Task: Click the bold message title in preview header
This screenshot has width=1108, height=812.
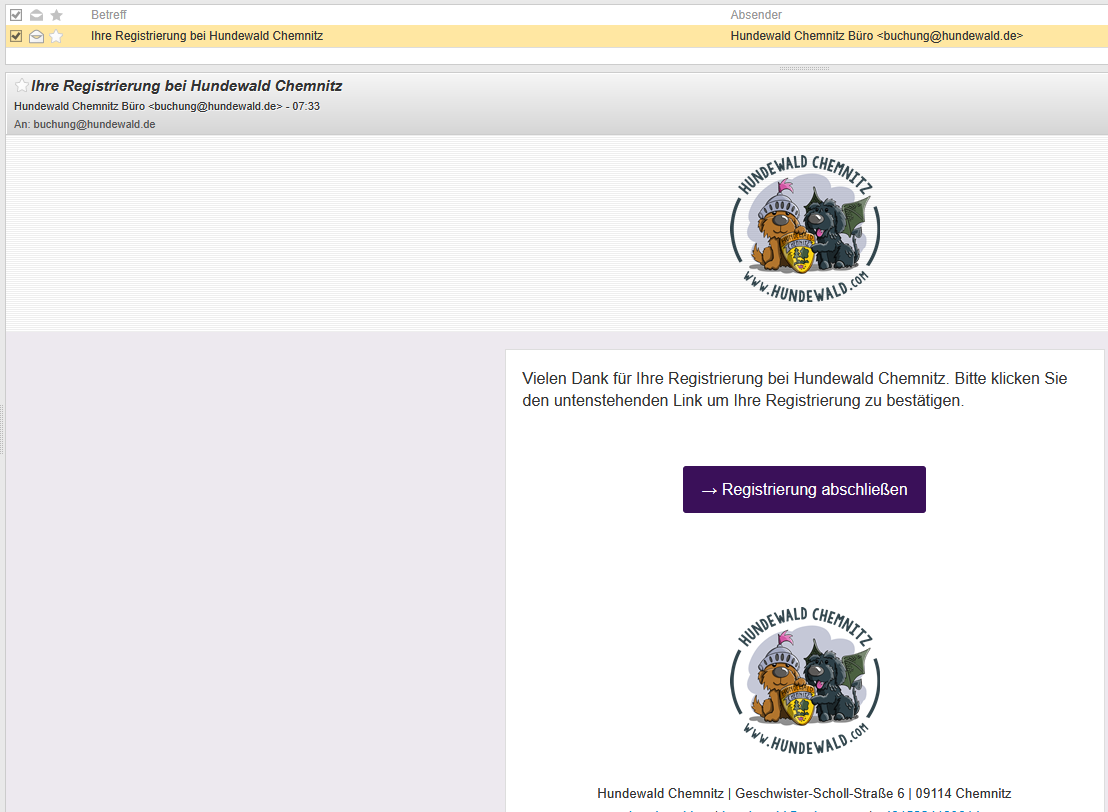Action: (x=187, y=86)
